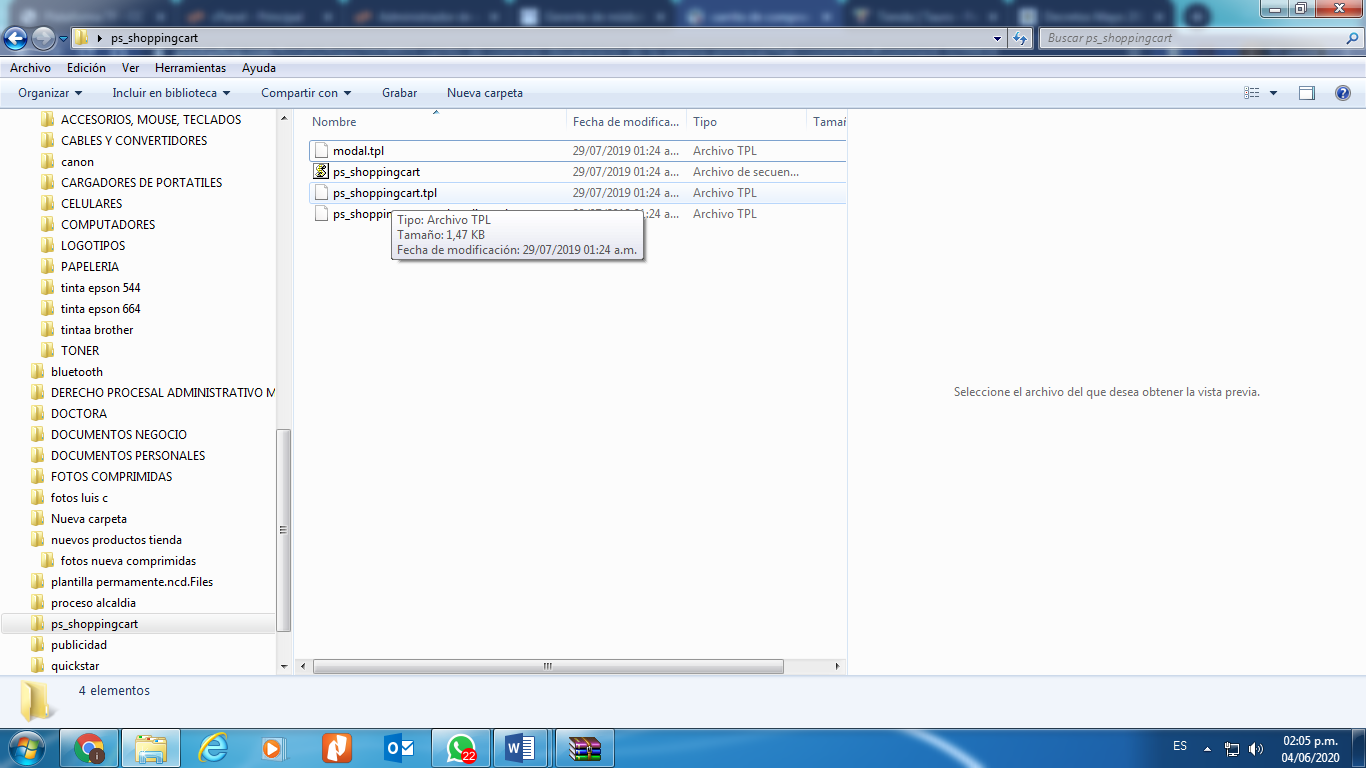Select CARGADORES DE PORTATILES folder

pyautogui.click(x=141, y=183)
